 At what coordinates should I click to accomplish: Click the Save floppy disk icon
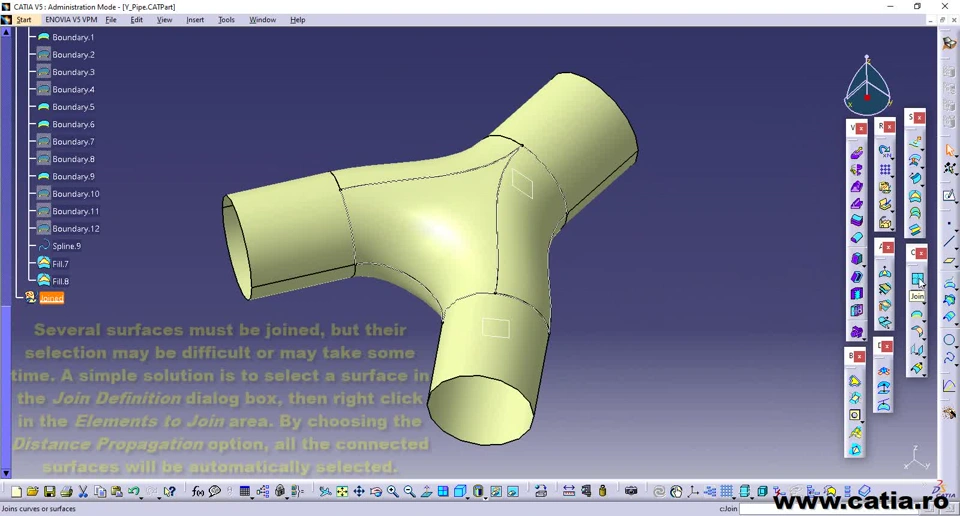(50, 491)
